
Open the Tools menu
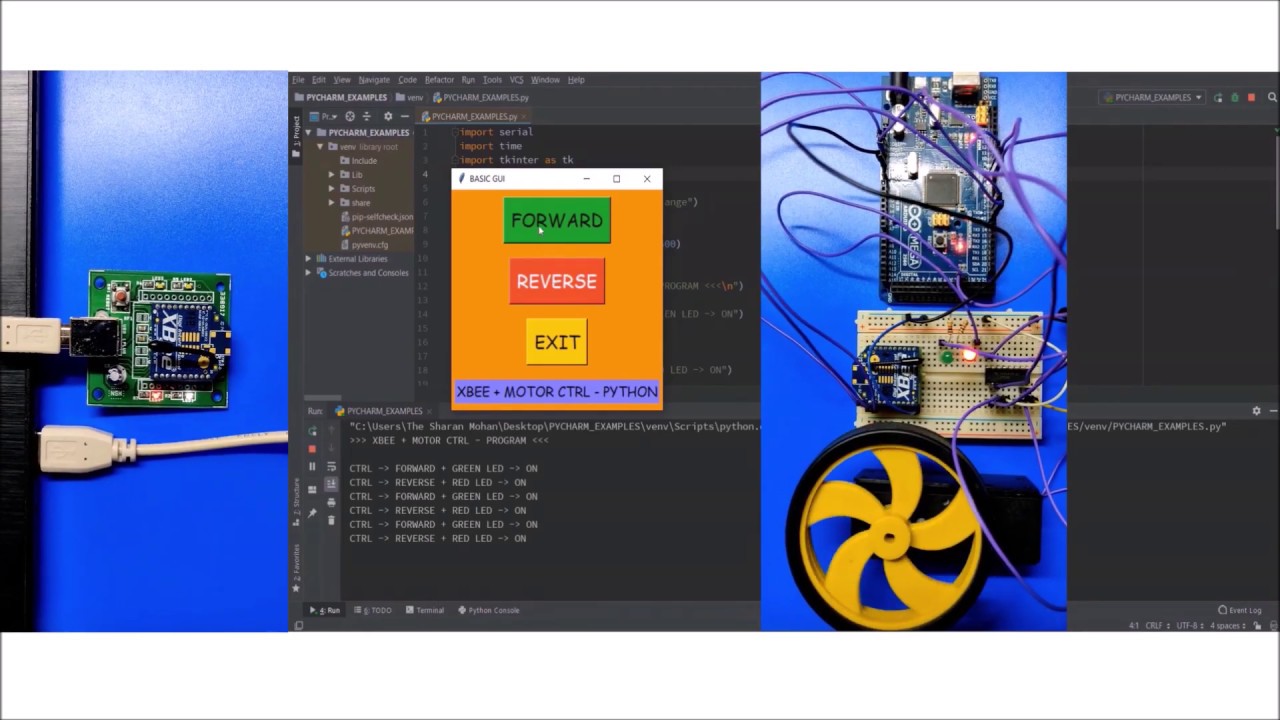coord(492,80)
